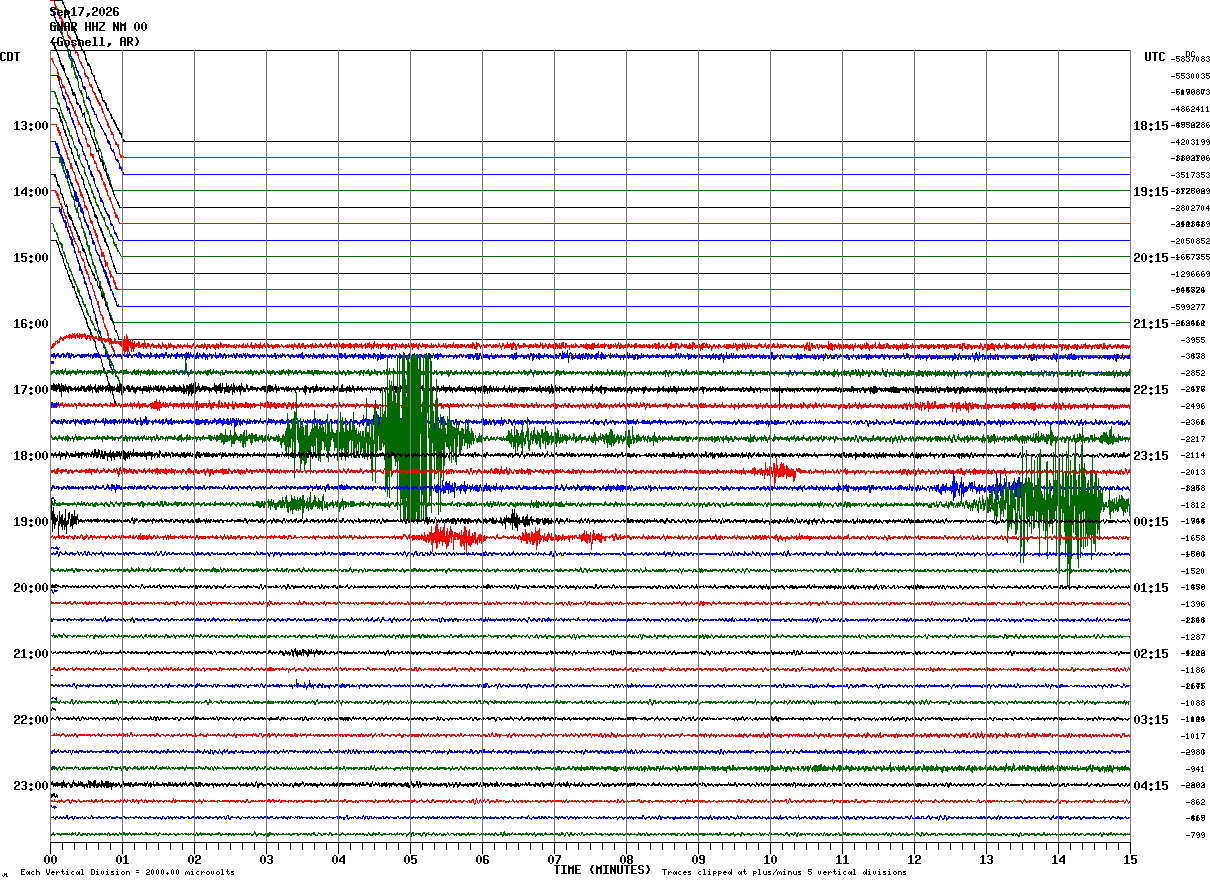Click the small red burst near minute 10
The width and height of the screenshot is (1210, 886).
click(776, 471)
